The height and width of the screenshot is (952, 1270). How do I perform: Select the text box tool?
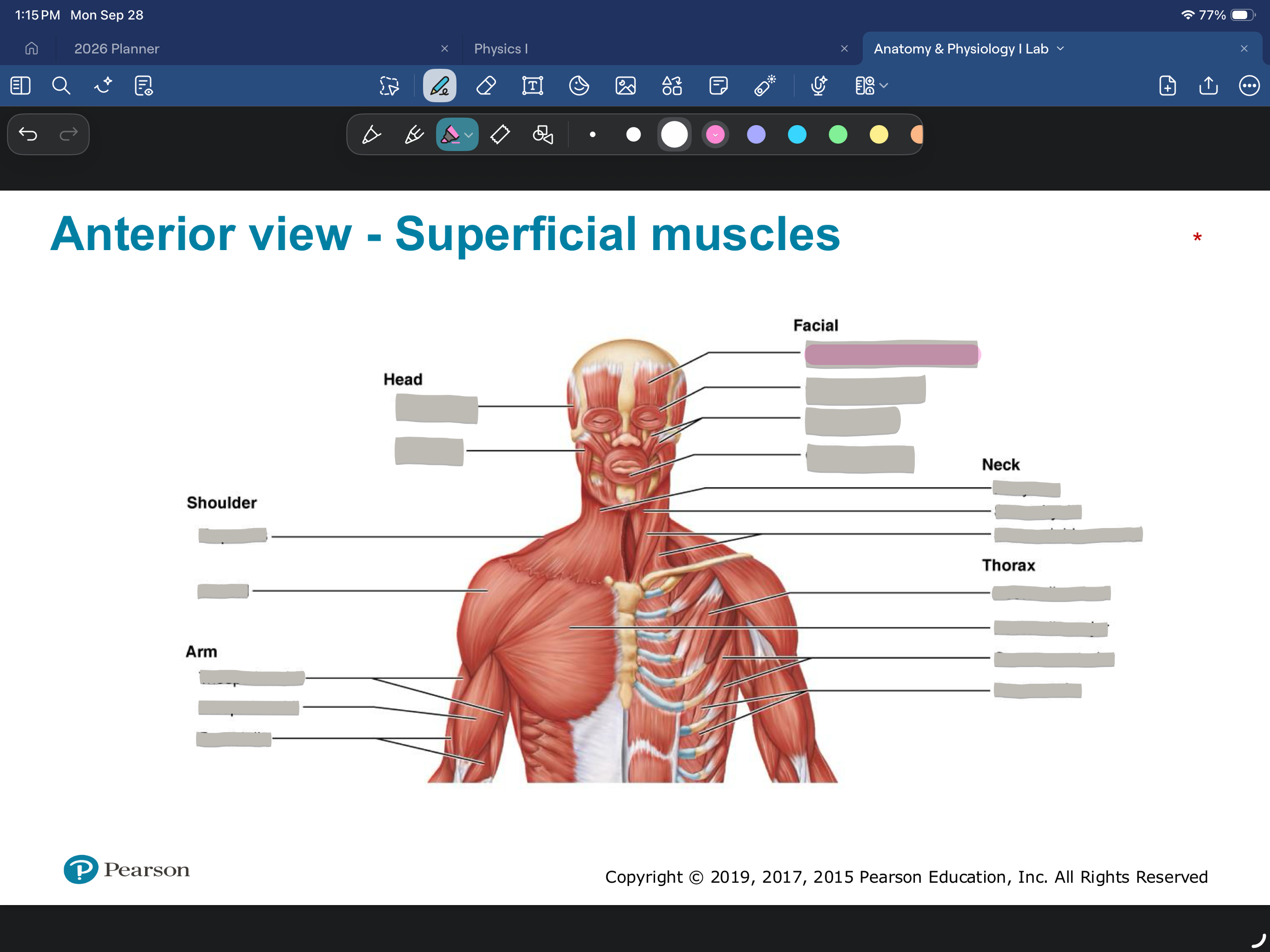(533, 86)
